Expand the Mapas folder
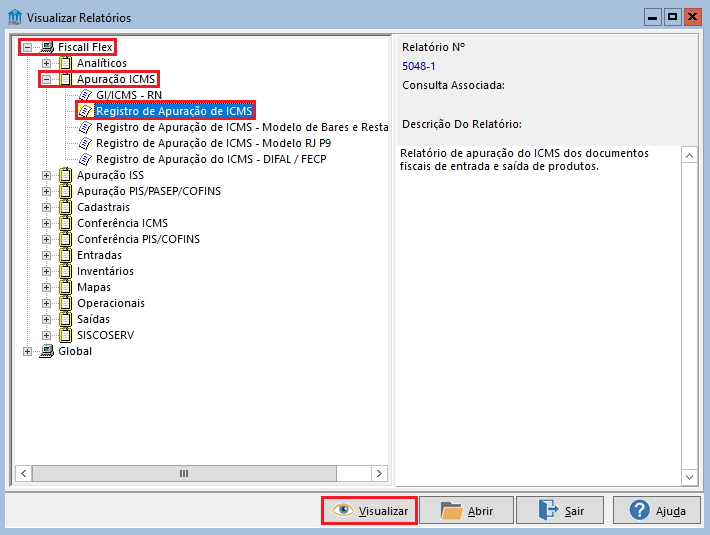This screenshot has height=535, width=710. (46, 287)
